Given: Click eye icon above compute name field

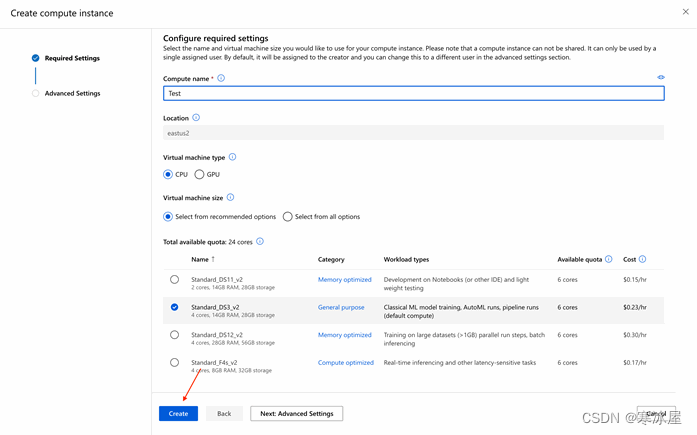Looking at the screenshot, I should [x=661, y=77].
